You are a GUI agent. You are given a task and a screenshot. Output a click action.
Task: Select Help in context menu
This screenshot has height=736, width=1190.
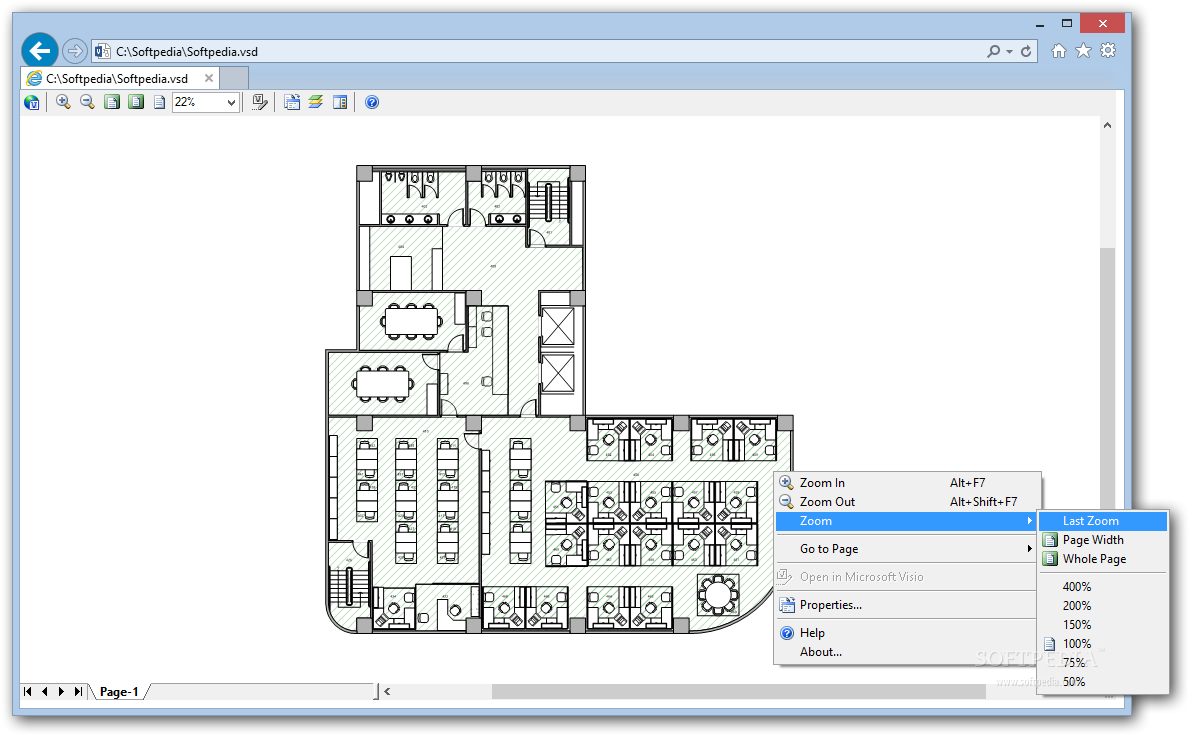pos(907,633)
